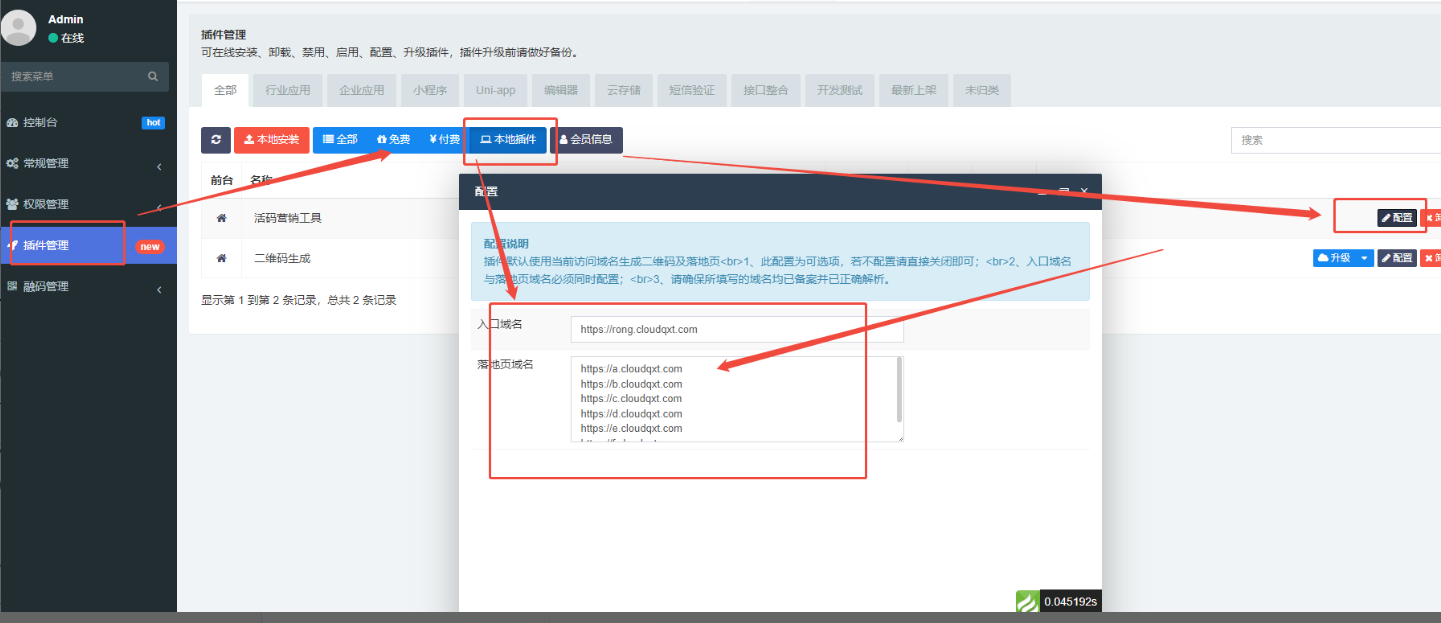Switch to the 小程序 tab
The height and width of the screenshot is (623, 1441).
pos(429,90)
